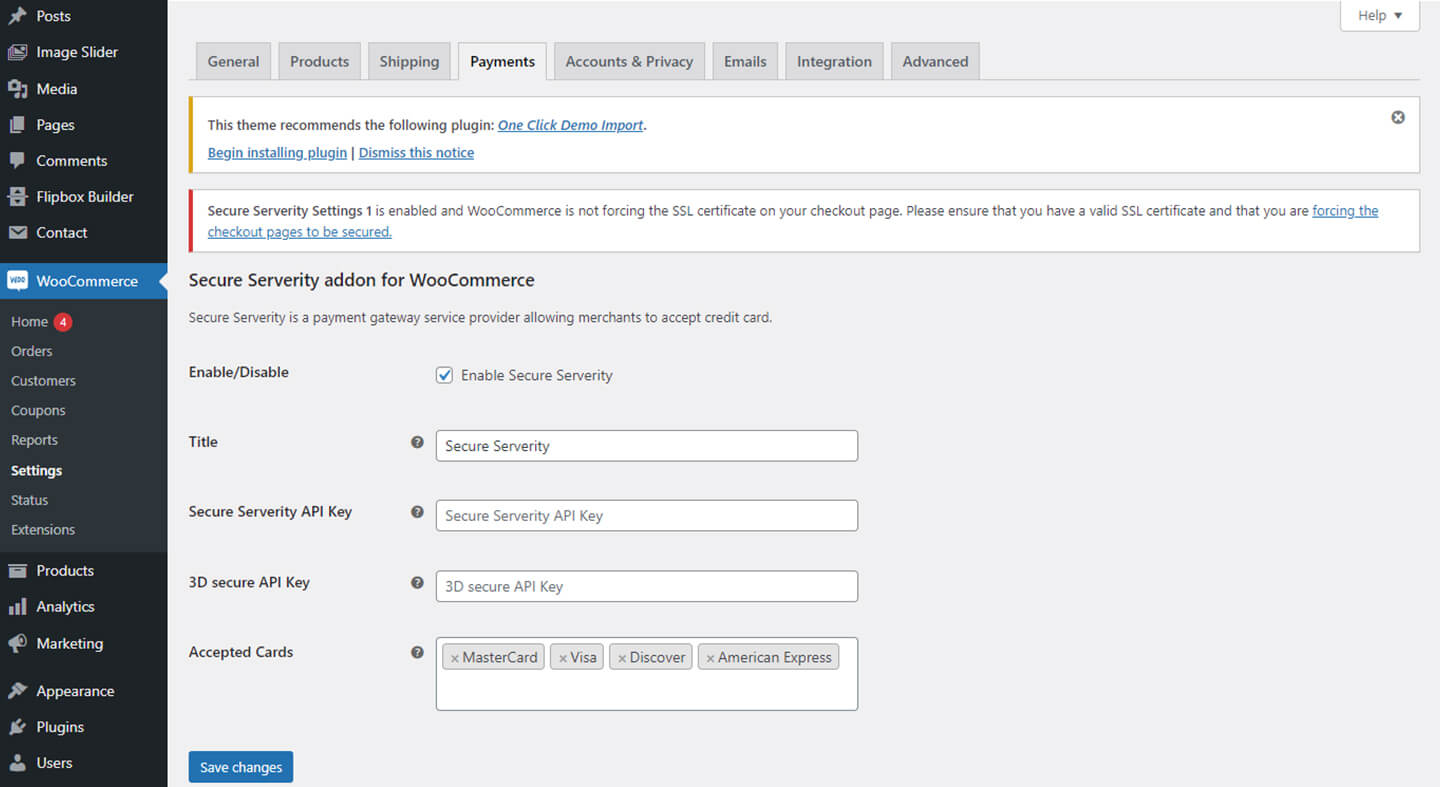Click the Secure Serverity API Key field

coord(647,516)
